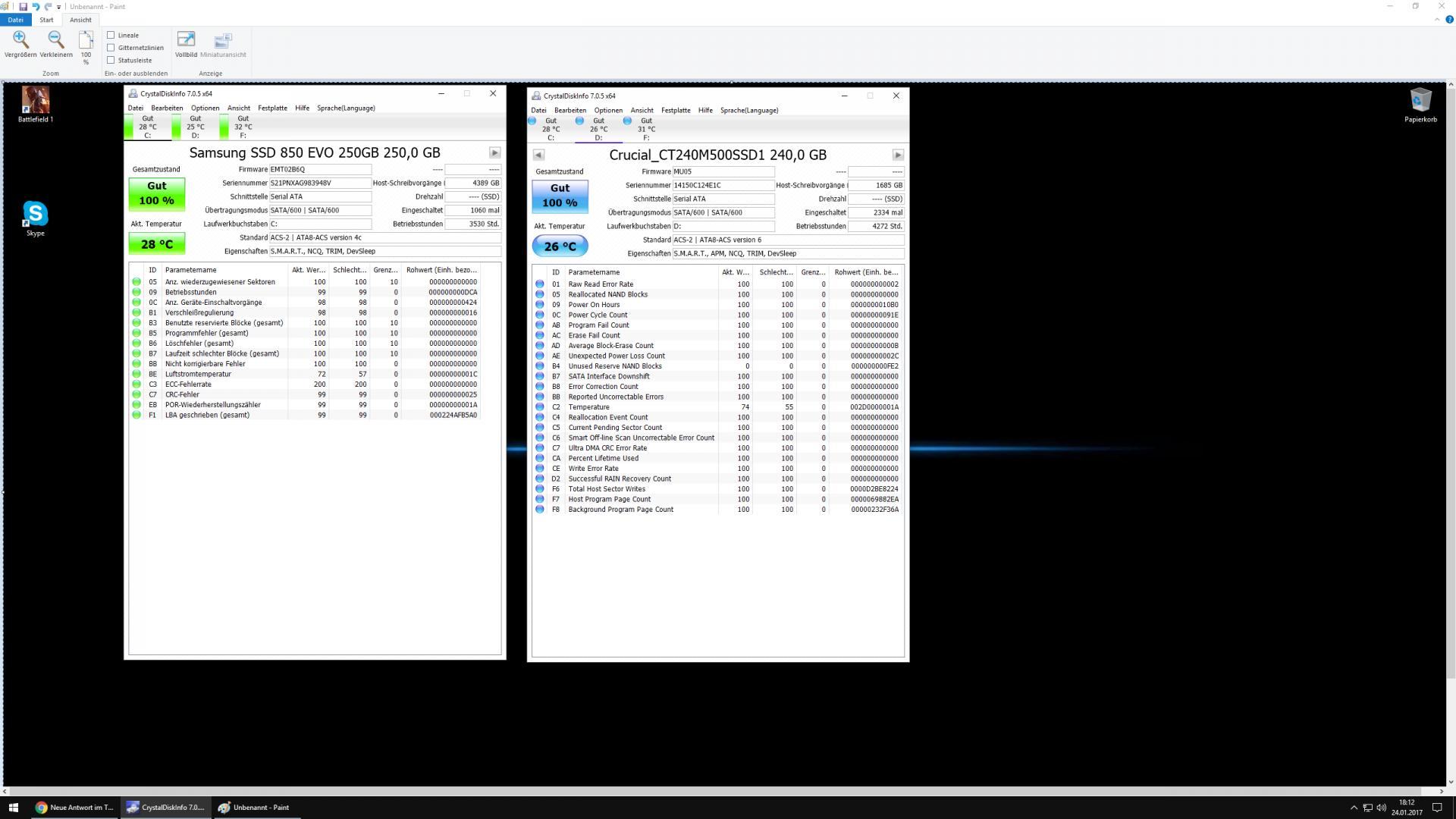The width and height of the screenshot is (1456, 819).
Task: Click the redo arrow in title bar
Action: coord(48,6)
